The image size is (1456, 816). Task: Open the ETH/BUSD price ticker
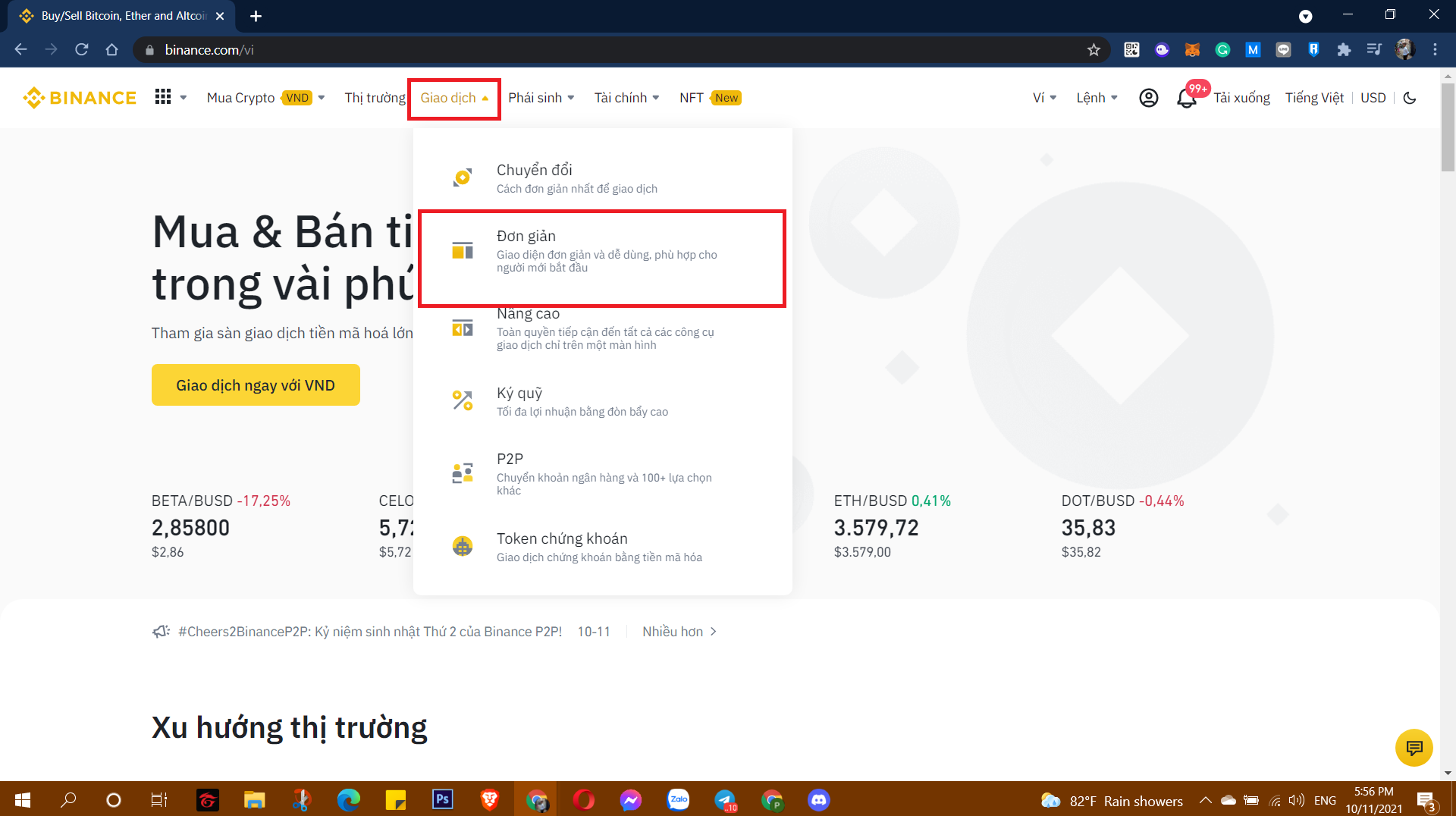893,526
